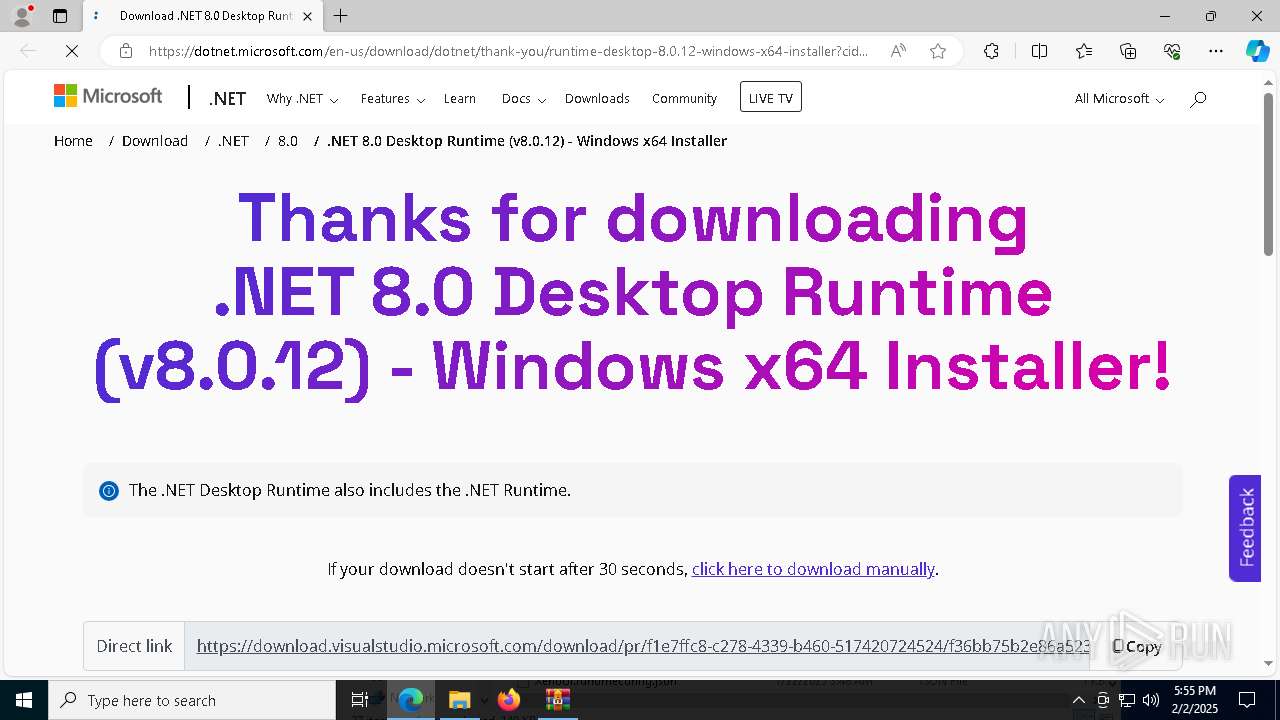Activate Read aloud icon in address bar

[x=898, y=51]
